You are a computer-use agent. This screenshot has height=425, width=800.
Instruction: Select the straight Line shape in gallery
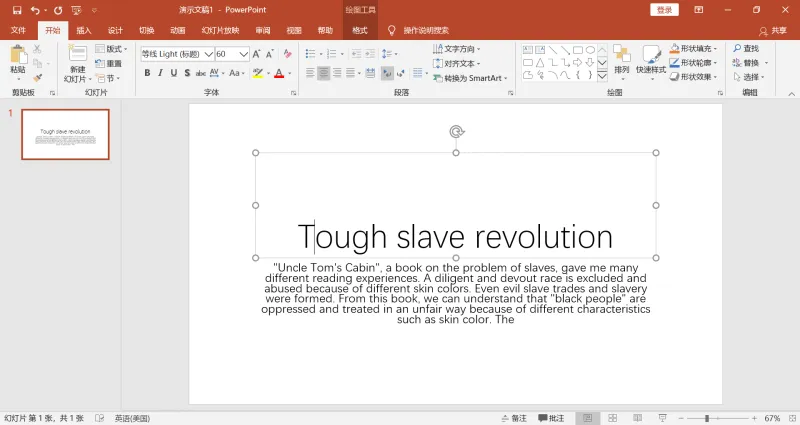[553, 50]
